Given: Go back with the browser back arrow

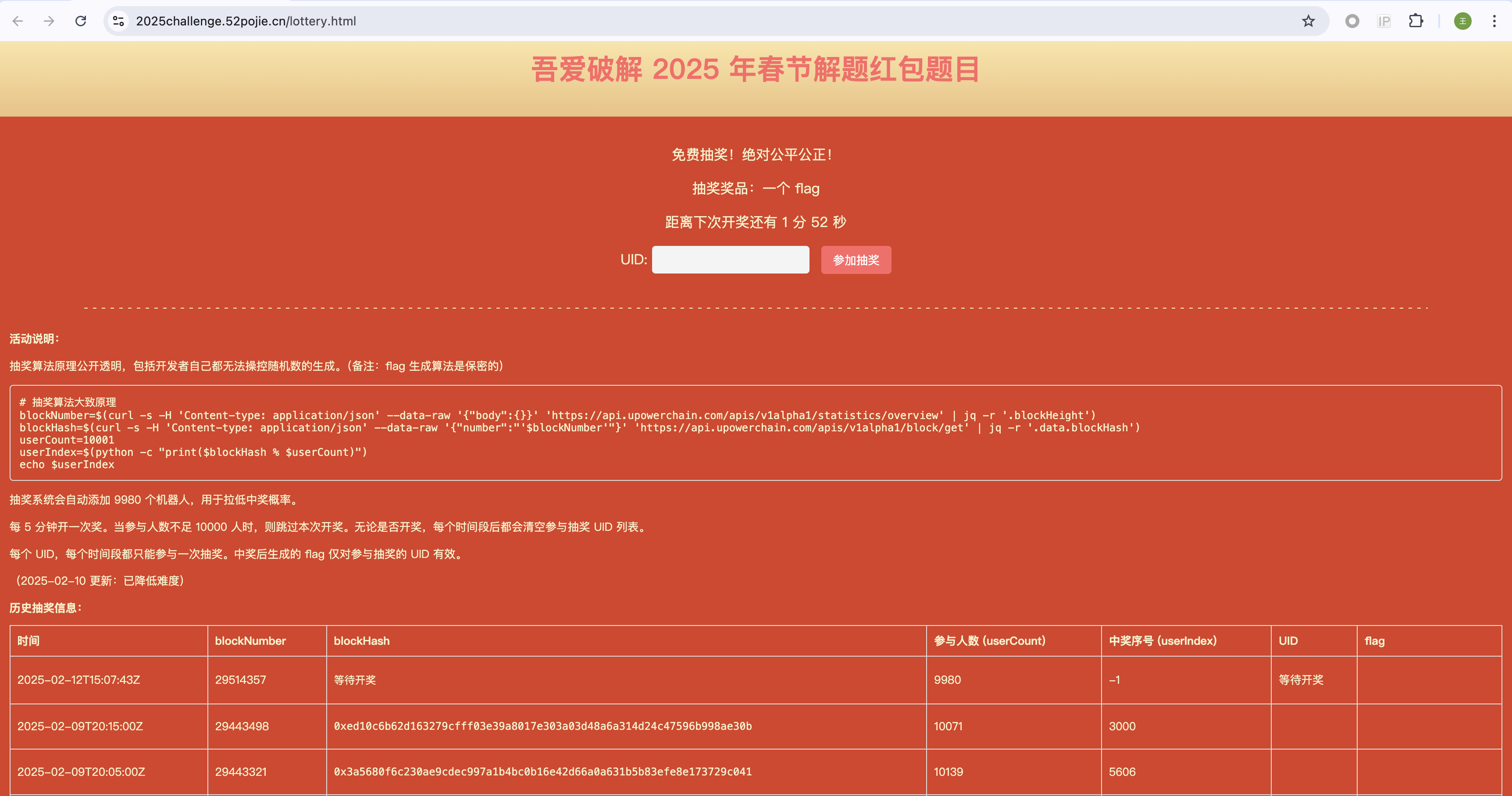Looking at the screenshot, I should point(18,21).
